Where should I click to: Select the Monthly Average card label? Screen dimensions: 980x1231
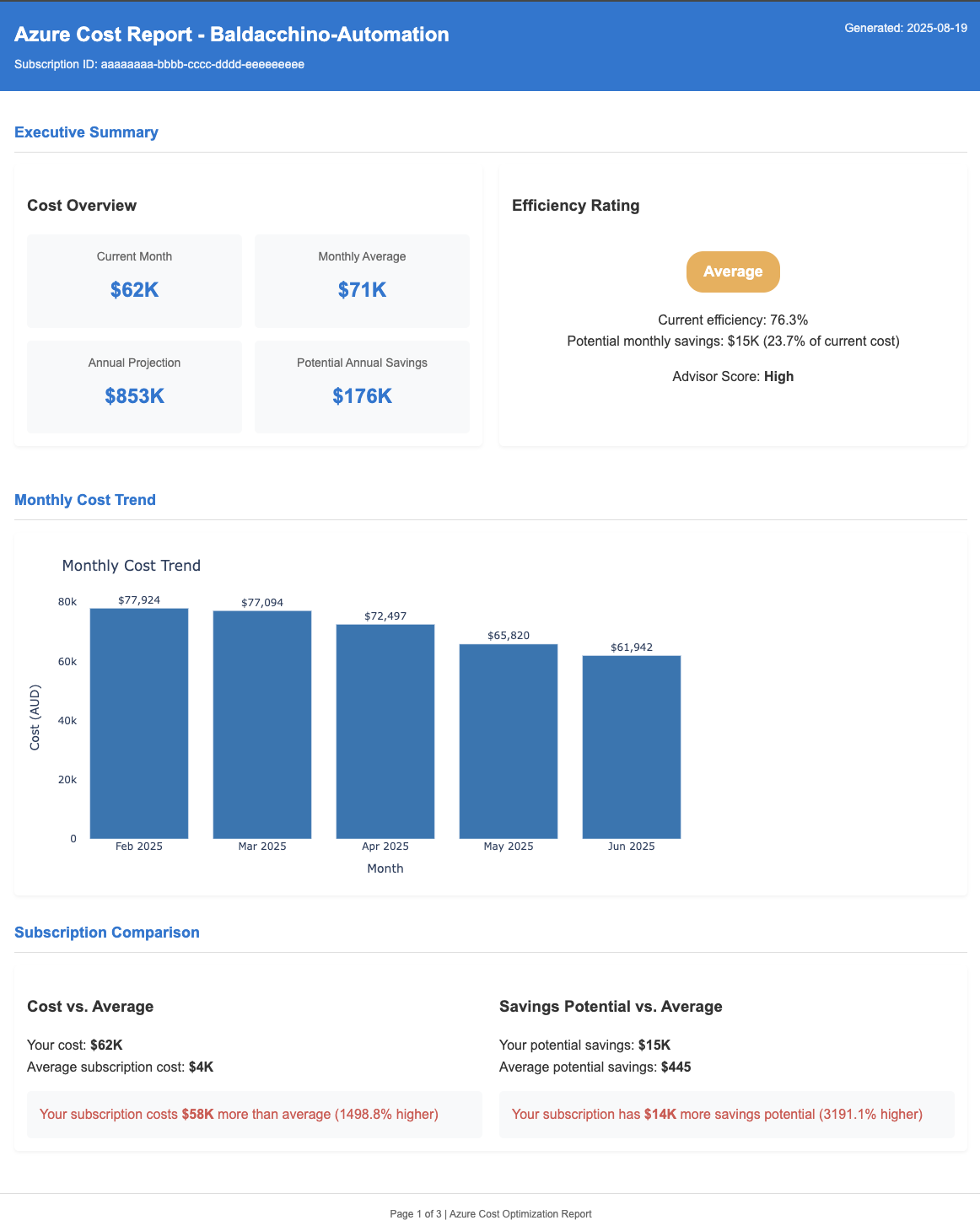point(362,256)
